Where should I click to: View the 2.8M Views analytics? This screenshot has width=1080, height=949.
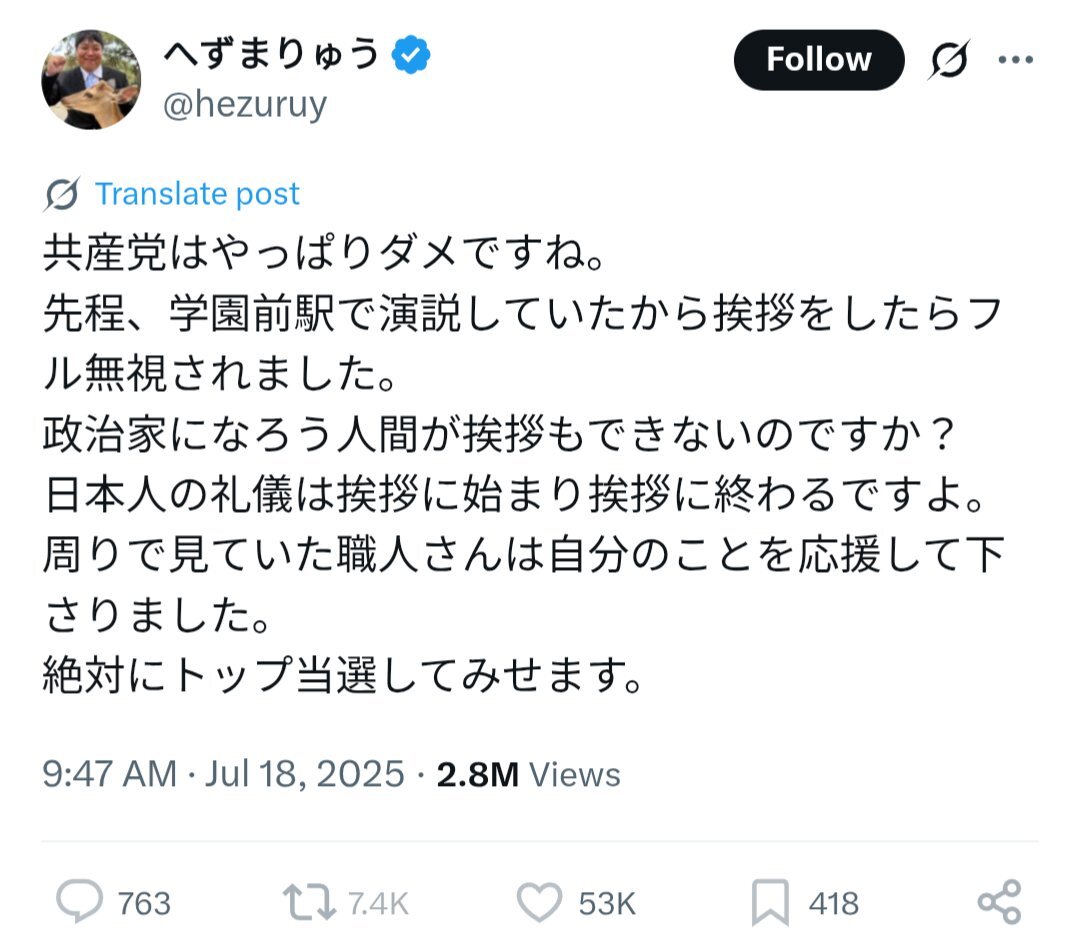528,775
